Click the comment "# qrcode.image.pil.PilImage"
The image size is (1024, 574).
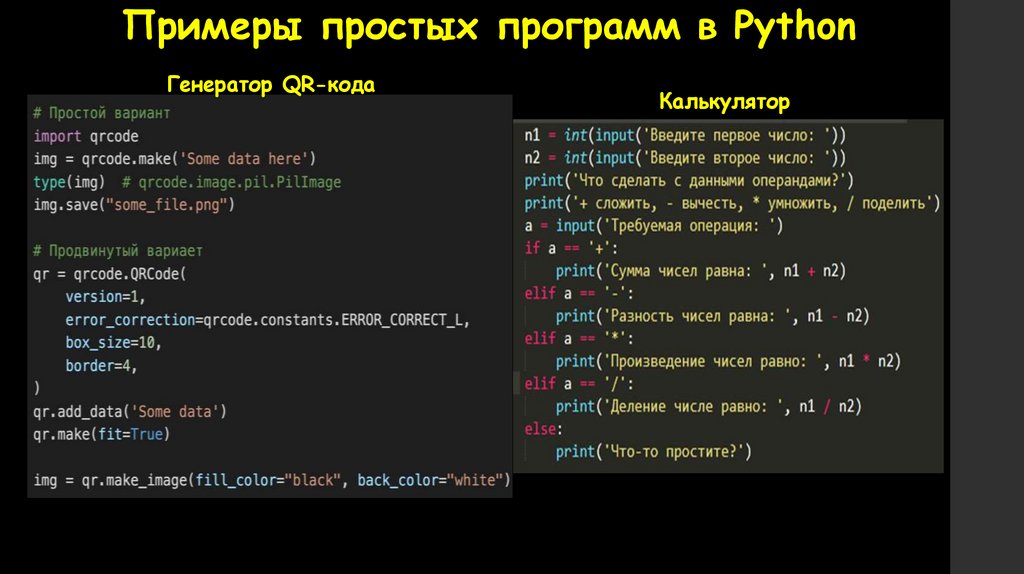pyautogui.click(x=231, y=182)
